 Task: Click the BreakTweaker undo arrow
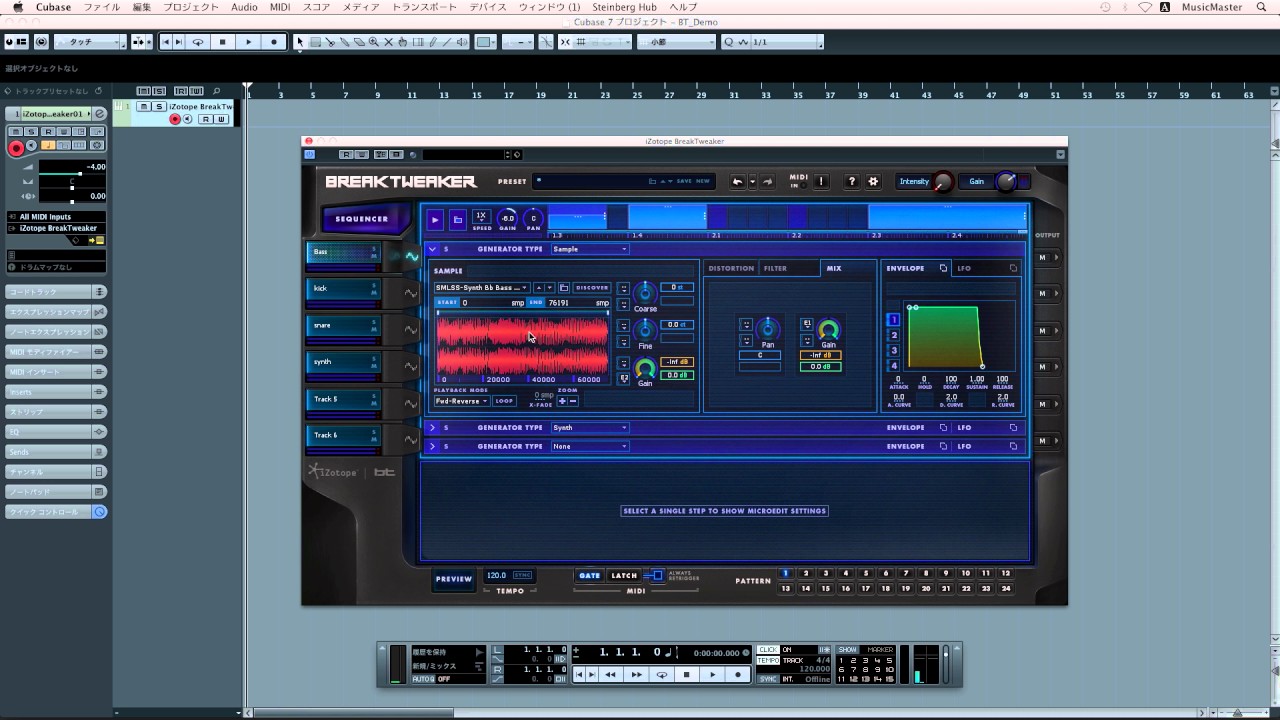coord(738,181)
